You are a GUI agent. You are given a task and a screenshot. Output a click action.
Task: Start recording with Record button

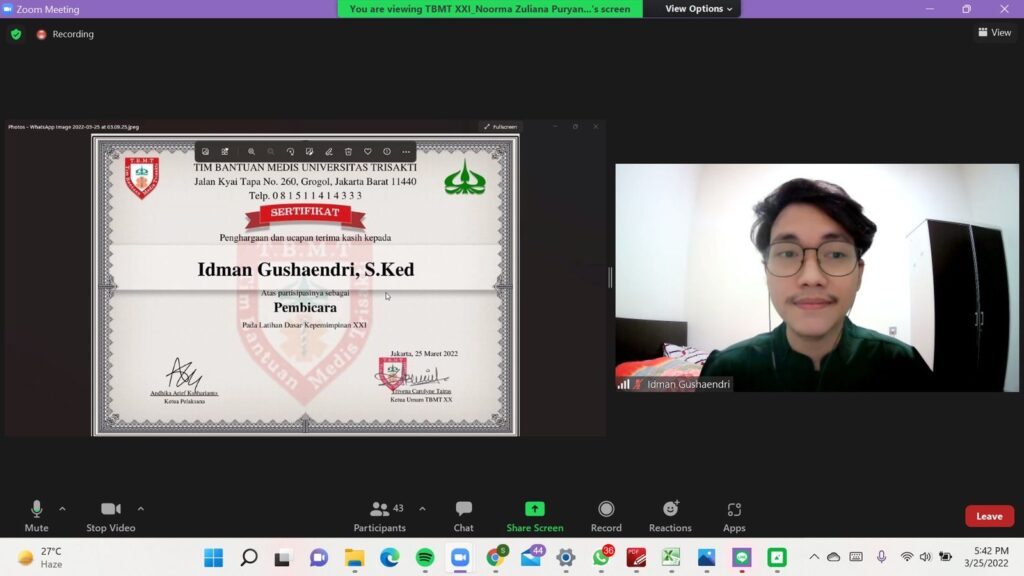[606, 515]
